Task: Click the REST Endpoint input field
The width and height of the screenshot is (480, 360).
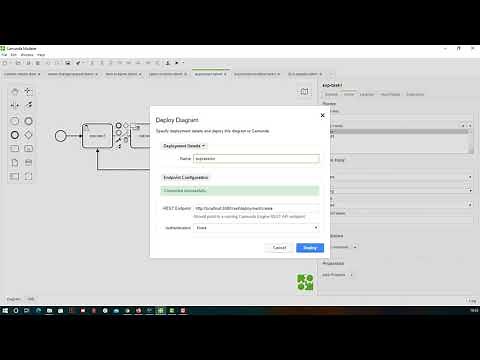Action: (x=256, y=208)
